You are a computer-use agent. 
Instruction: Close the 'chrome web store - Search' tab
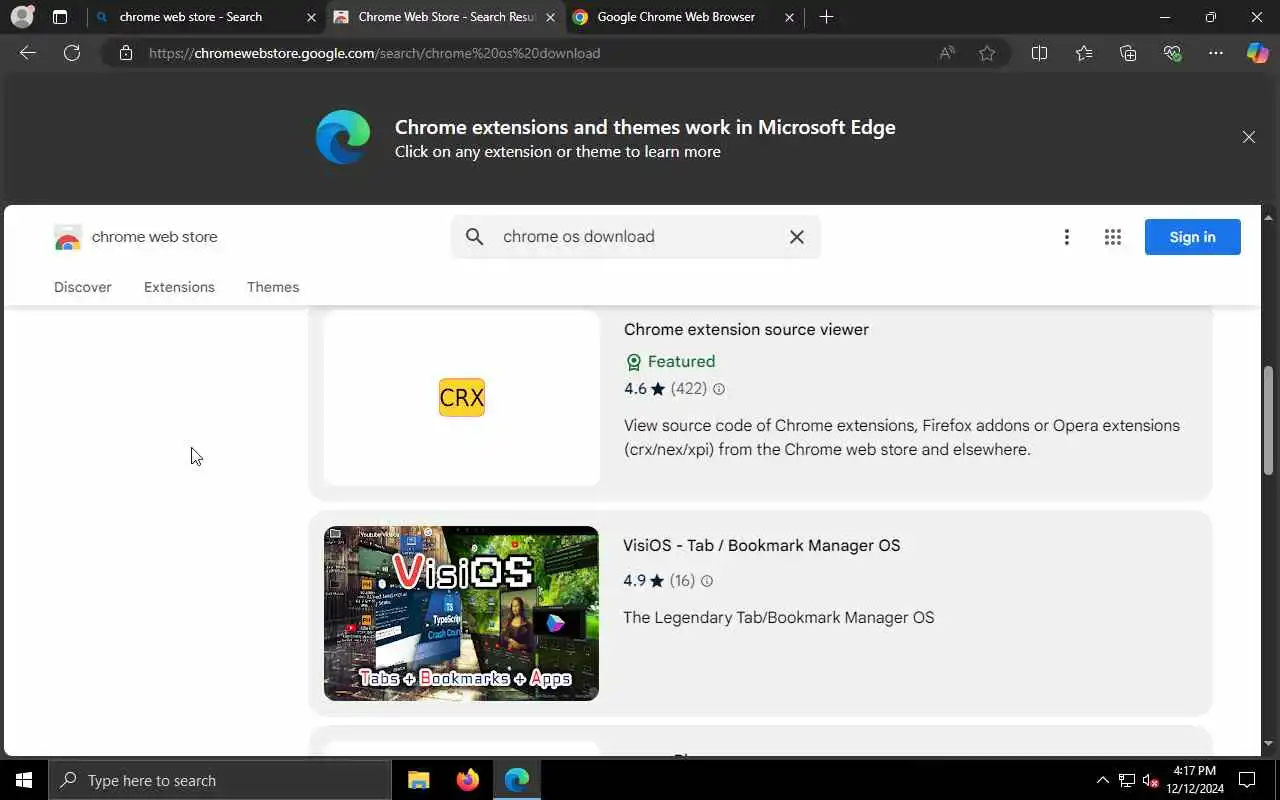(311, 17)
